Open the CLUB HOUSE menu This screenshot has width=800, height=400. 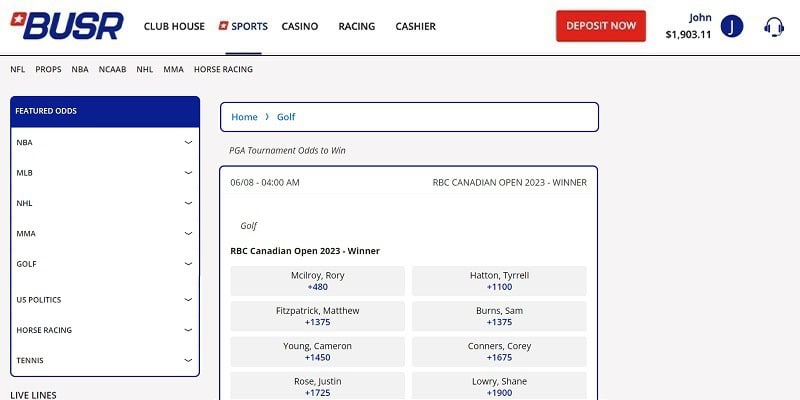point(174,26)
